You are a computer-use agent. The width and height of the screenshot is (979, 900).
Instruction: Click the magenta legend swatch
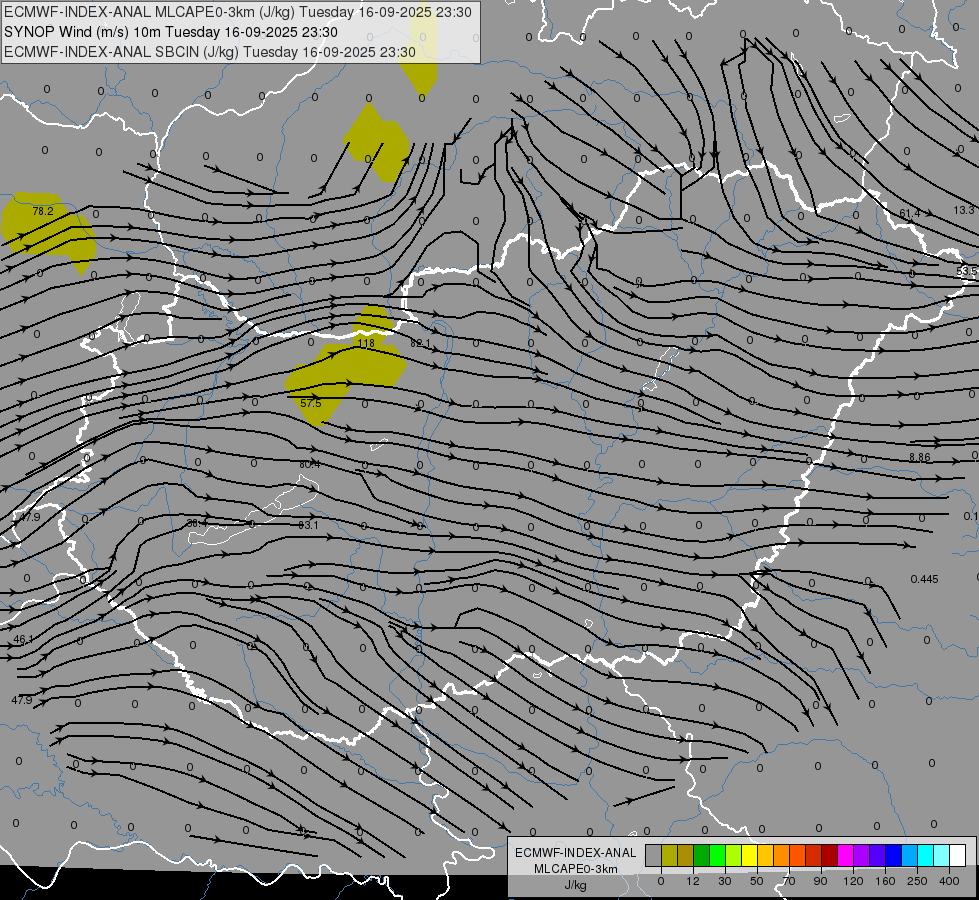click(x=846, y=855)
